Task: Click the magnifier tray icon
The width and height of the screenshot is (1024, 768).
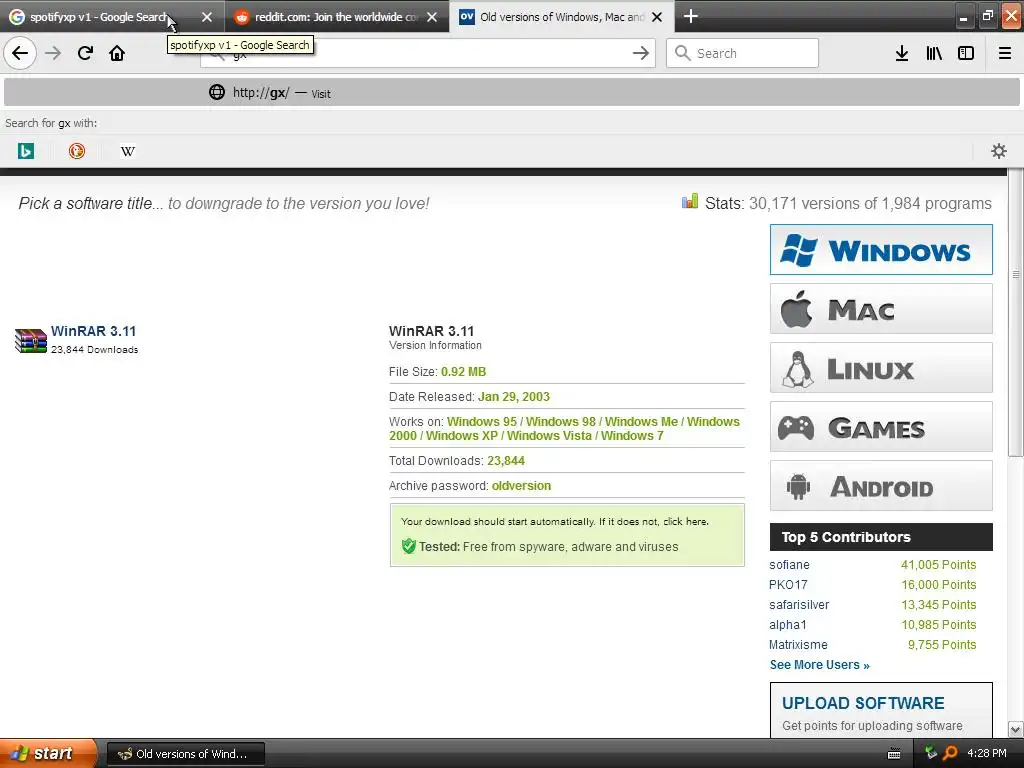Action: point(950,753)
